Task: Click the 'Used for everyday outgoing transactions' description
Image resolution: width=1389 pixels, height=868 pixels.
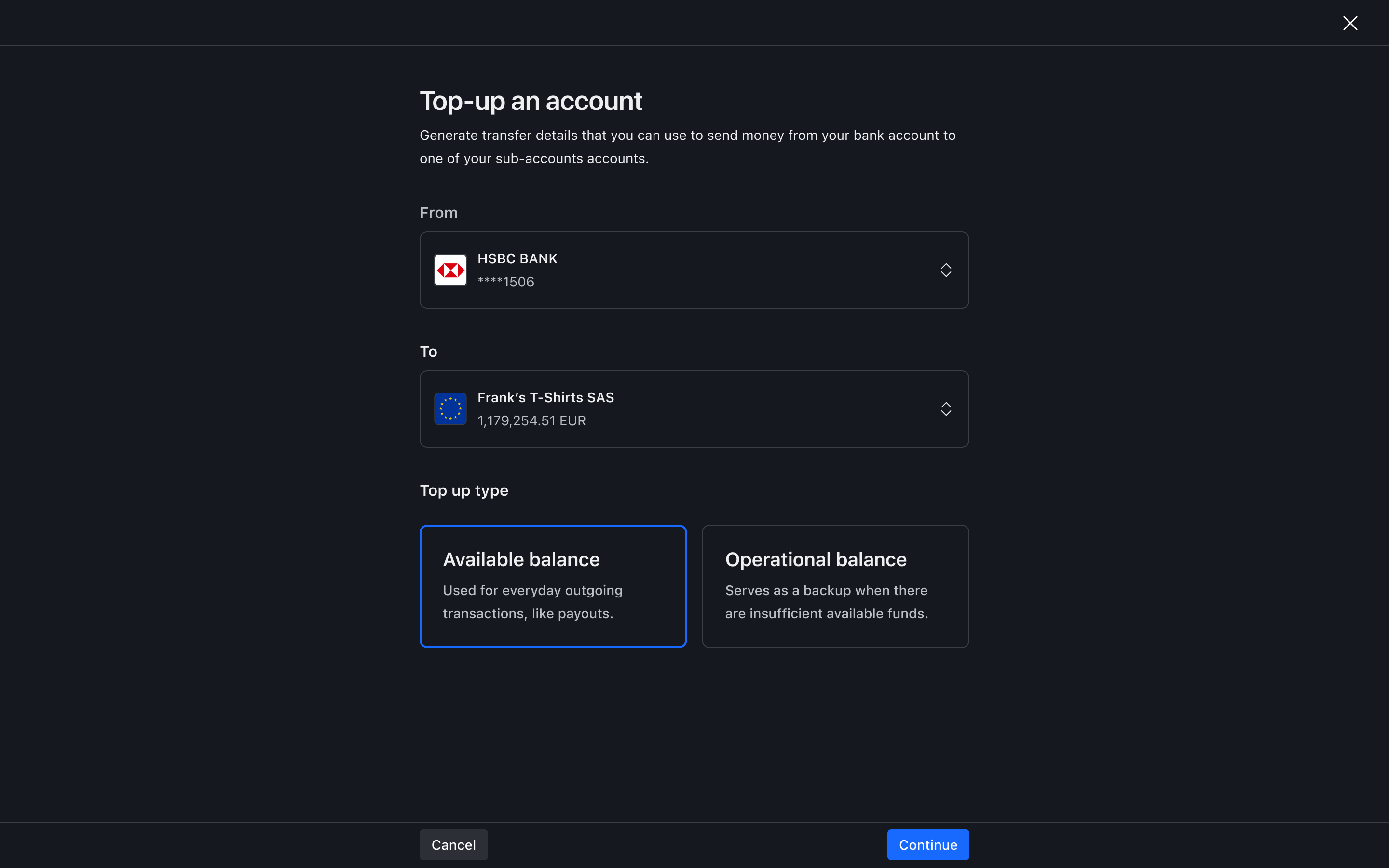Action: point(532,602)
